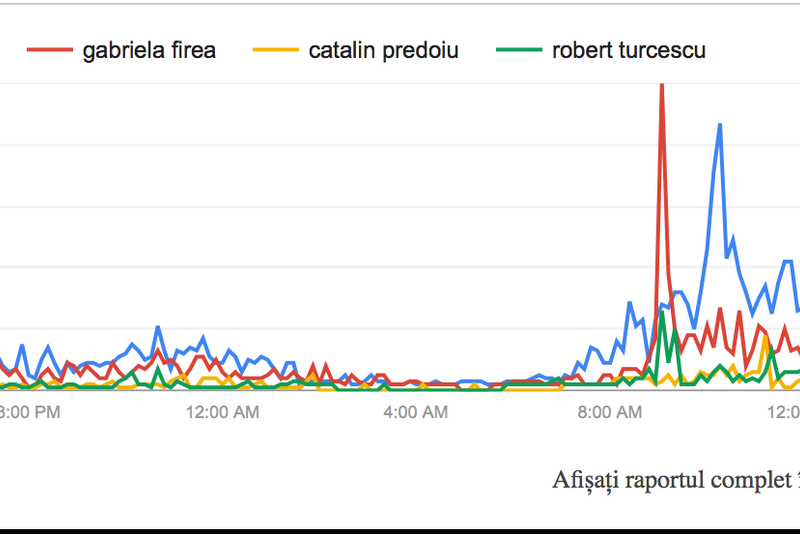Click the yellow line's peak near right edge
Screen dimensions: 800x534
(765, 337)
